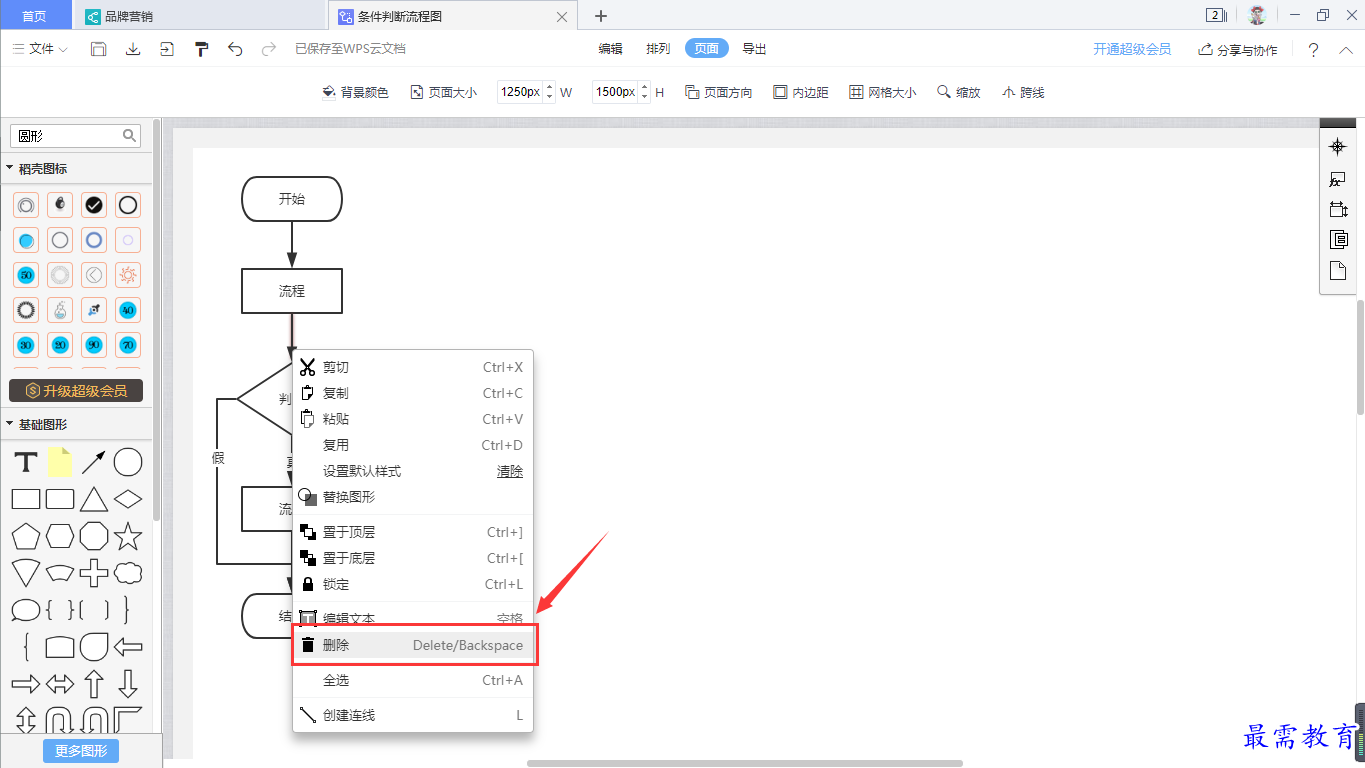1365x768 pixels.
Task: Choose 创建连线 from the context menu
Action: tap(413, 715)
